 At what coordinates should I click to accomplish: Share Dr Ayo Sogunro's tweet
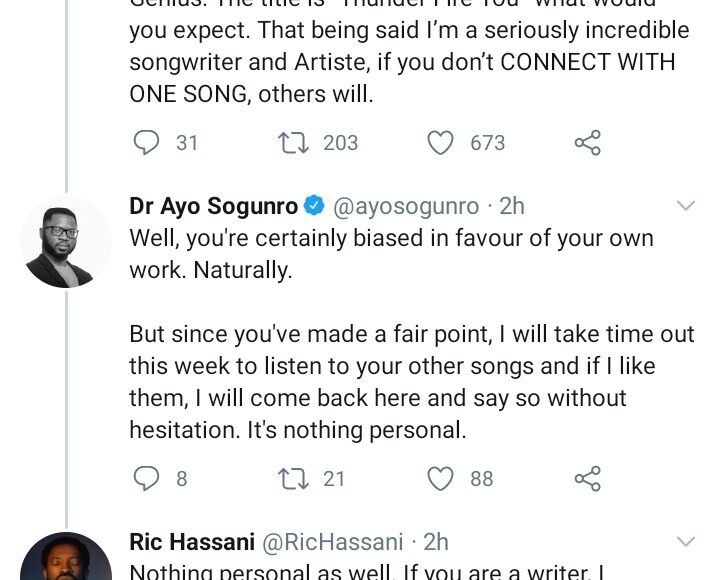coord(588,479)
